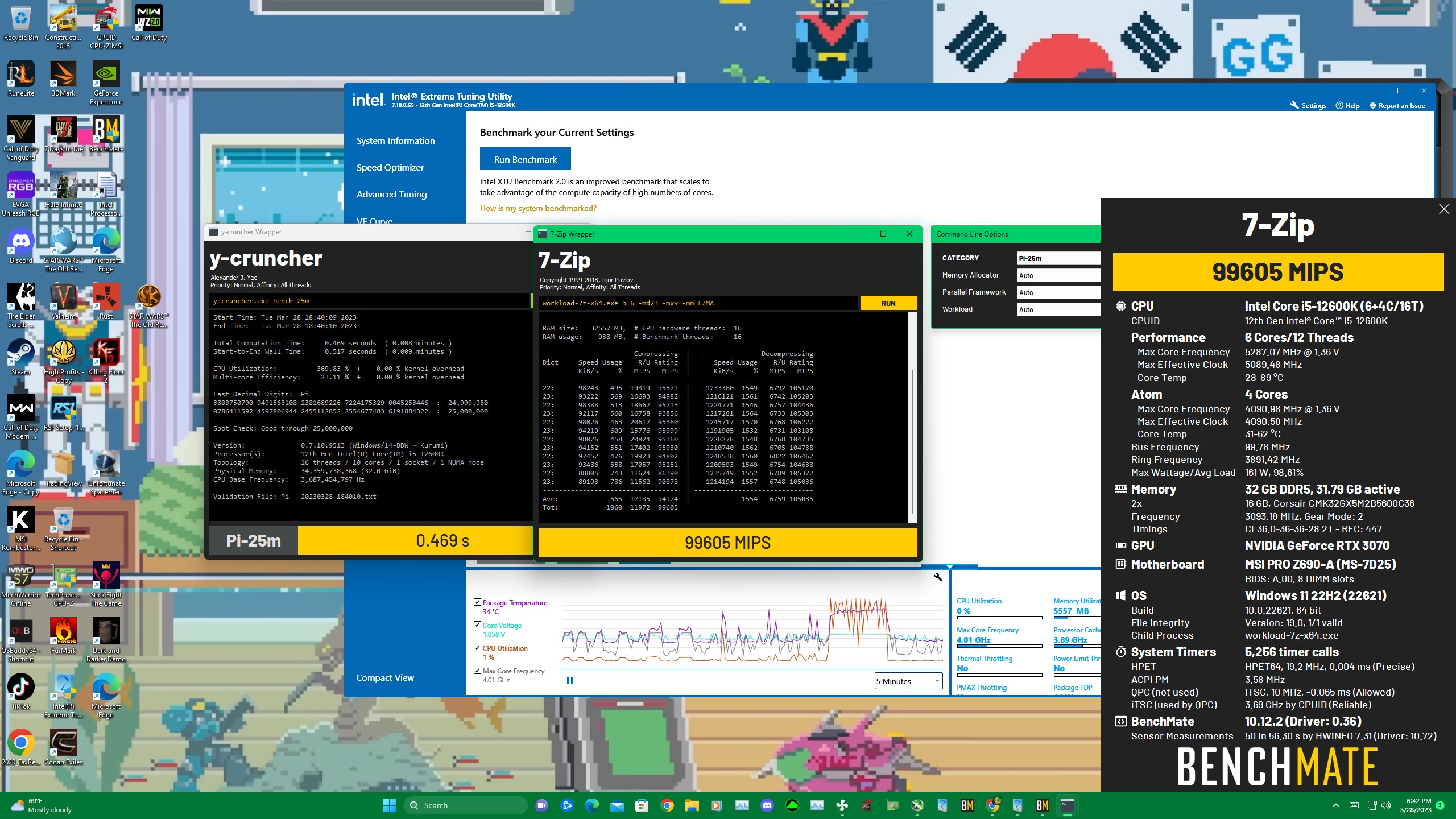This screenshot has width=1456, height=819.
Task: Open XTU Settings in title bar
Action: tap(1308, 105)
